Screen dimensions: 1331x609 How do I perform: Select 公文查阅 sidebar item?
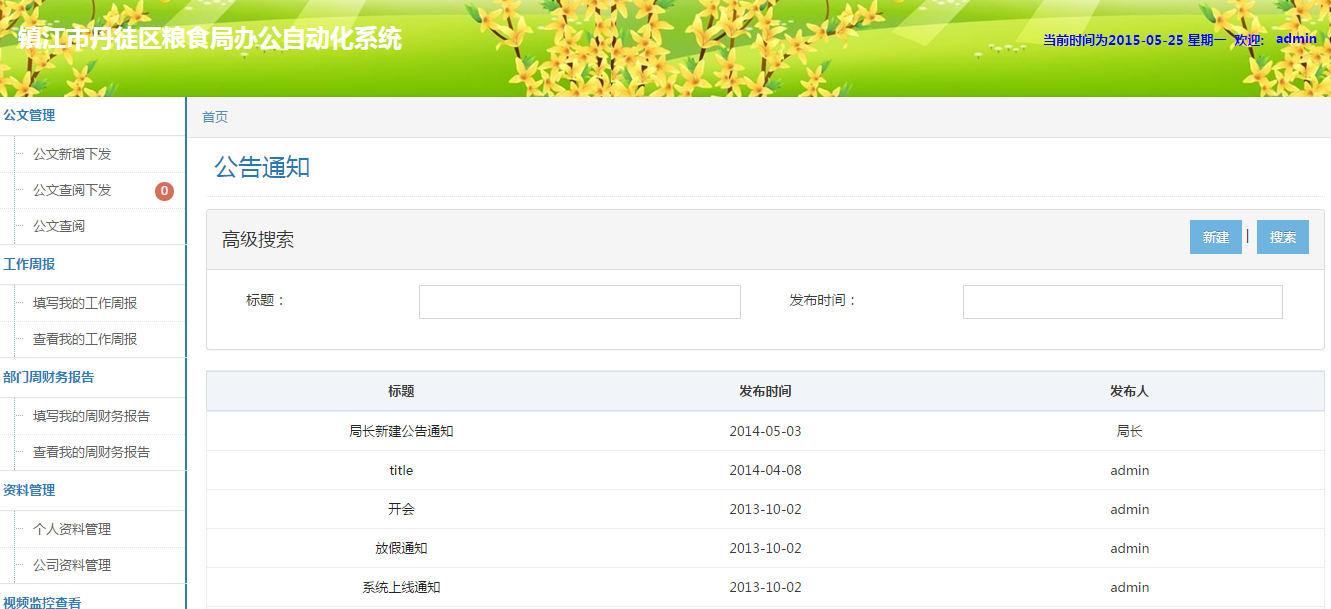(x=59, y=226)
